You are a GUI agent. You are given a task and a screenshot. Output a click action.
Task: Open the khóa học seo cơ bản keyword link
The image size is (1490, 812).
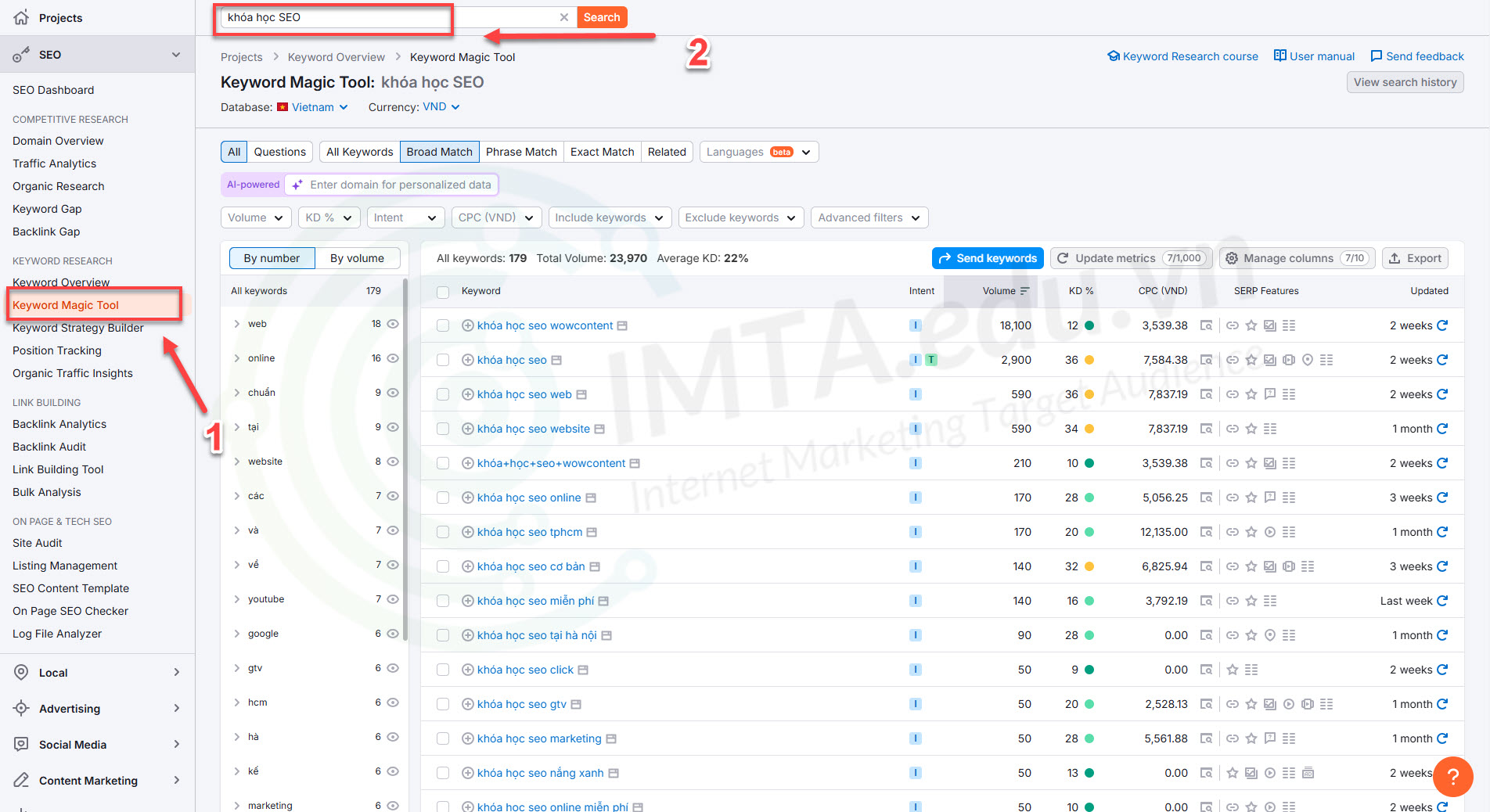[x=531, y=566]
